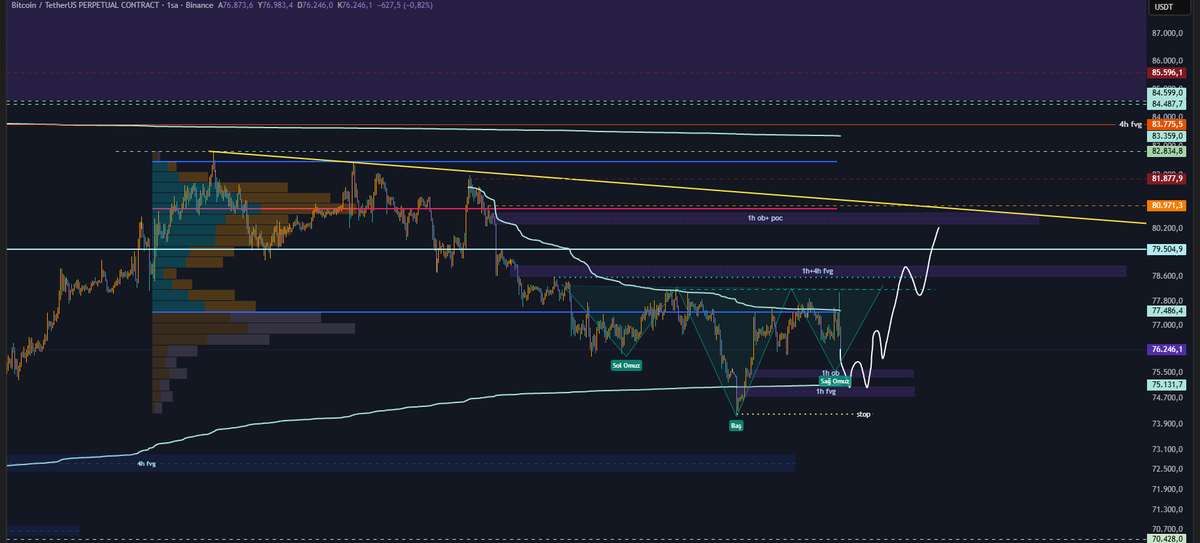Click the orange 80.971,3 price label
Screen dimensions: 1200x543
pyautogui.click(x=1167, y=205)
